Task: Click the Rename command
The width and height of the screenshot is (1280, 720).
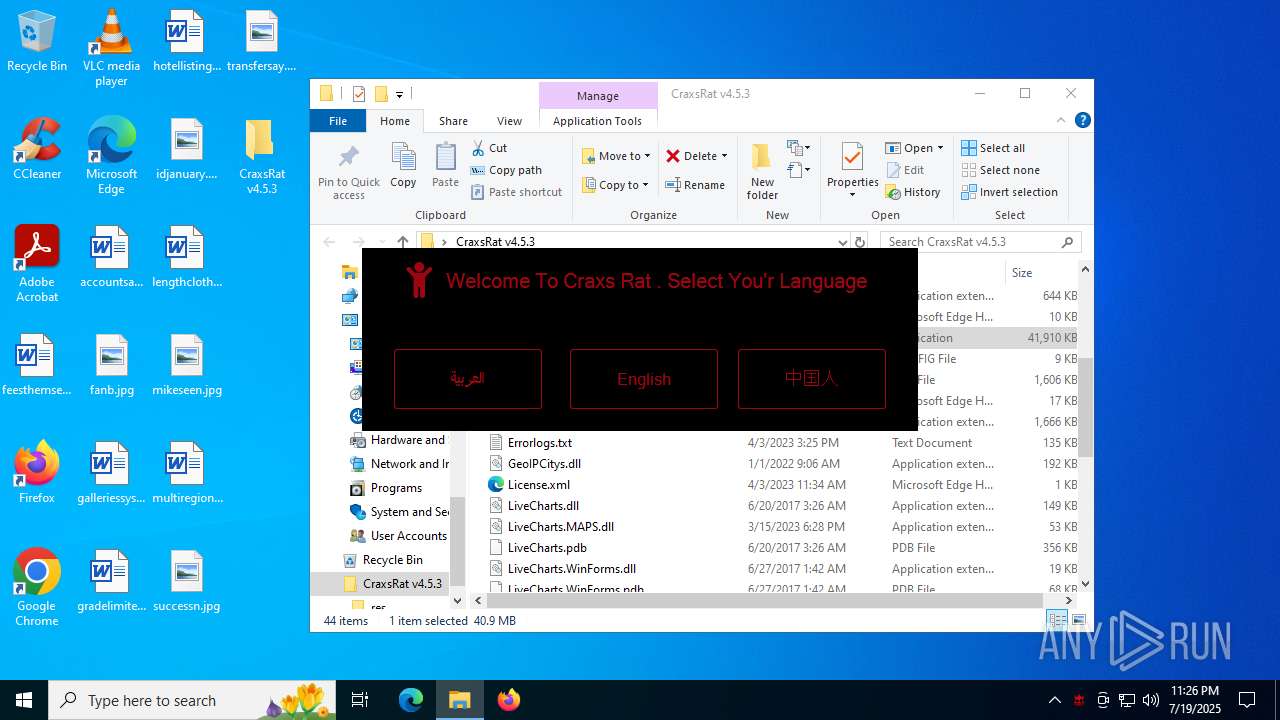Action: (x=696, y=185)
